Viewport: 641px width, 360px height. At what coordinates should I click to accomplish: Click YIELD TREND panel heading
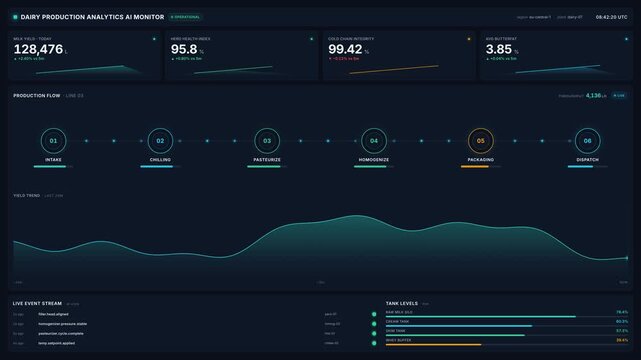point(27,196)
